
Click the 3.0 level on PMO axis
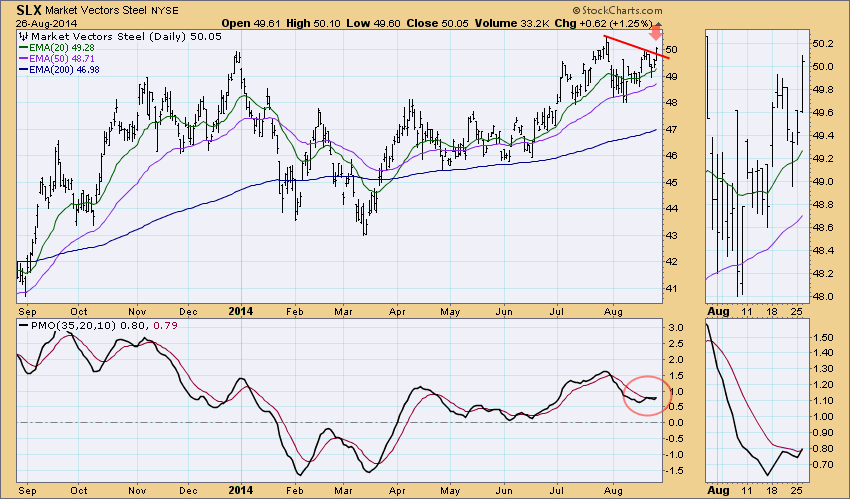(x=674, y=328)
